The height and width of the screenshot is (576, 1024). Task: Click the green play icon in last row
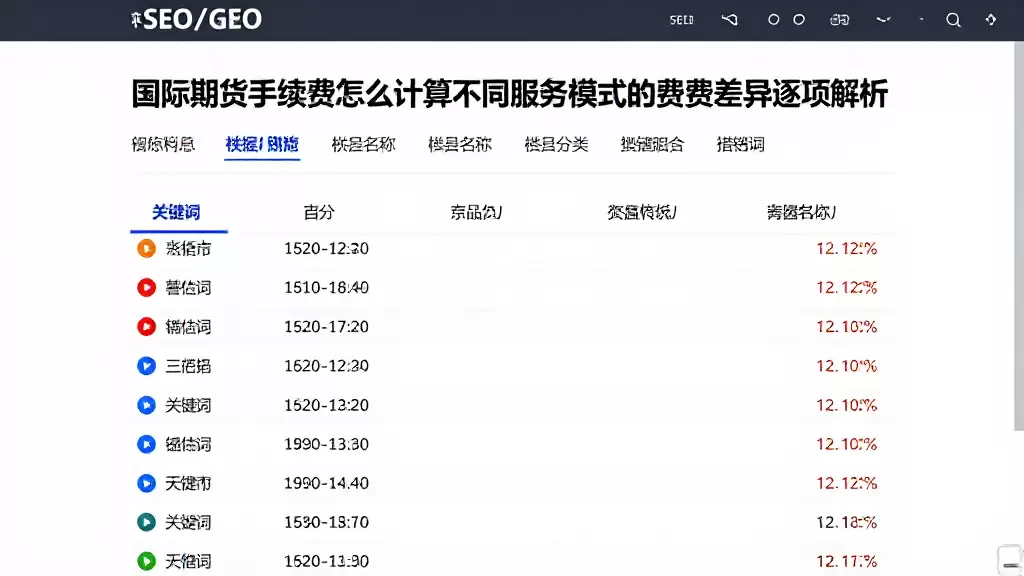(146, 561)
